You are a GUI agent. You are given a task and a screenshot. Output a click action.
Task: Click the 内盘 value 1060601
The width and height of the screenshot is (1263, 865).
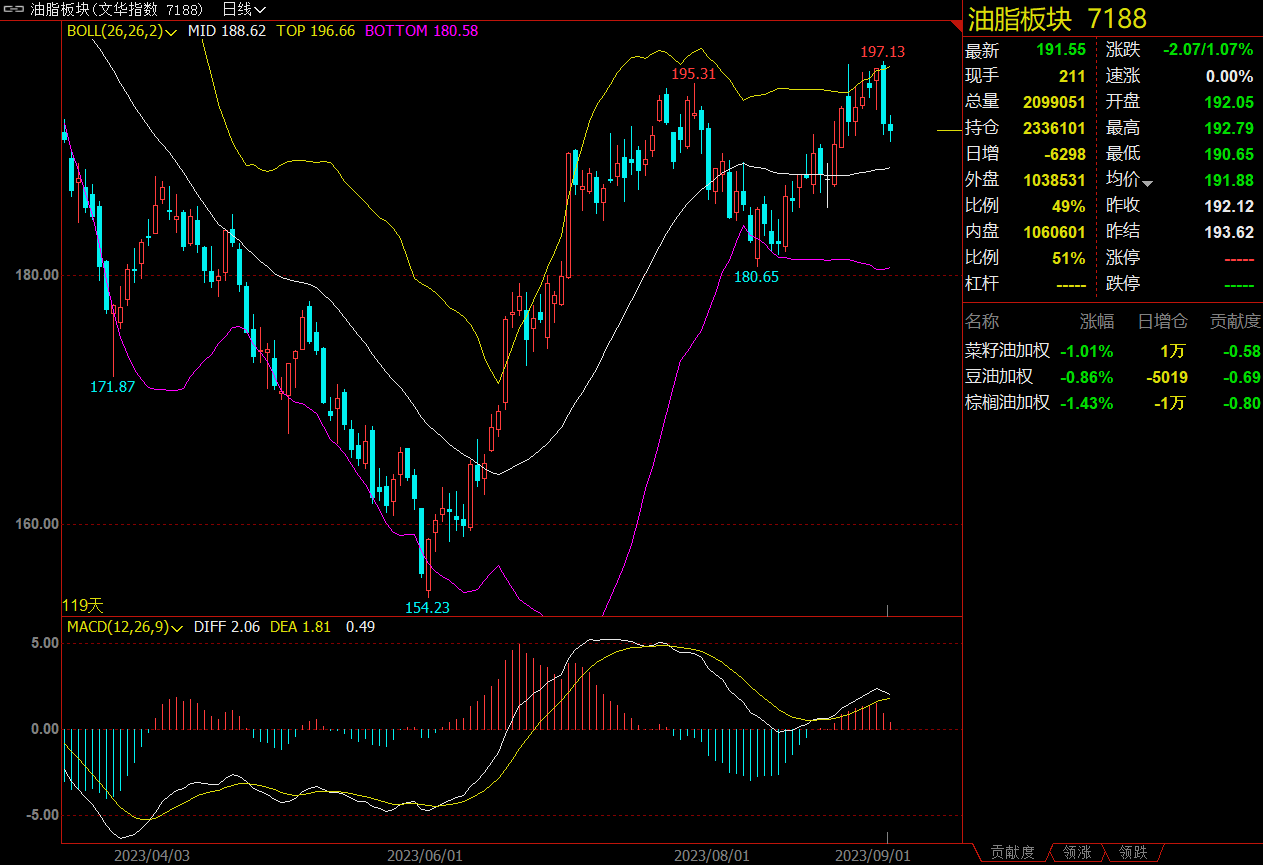point(1054,232)
